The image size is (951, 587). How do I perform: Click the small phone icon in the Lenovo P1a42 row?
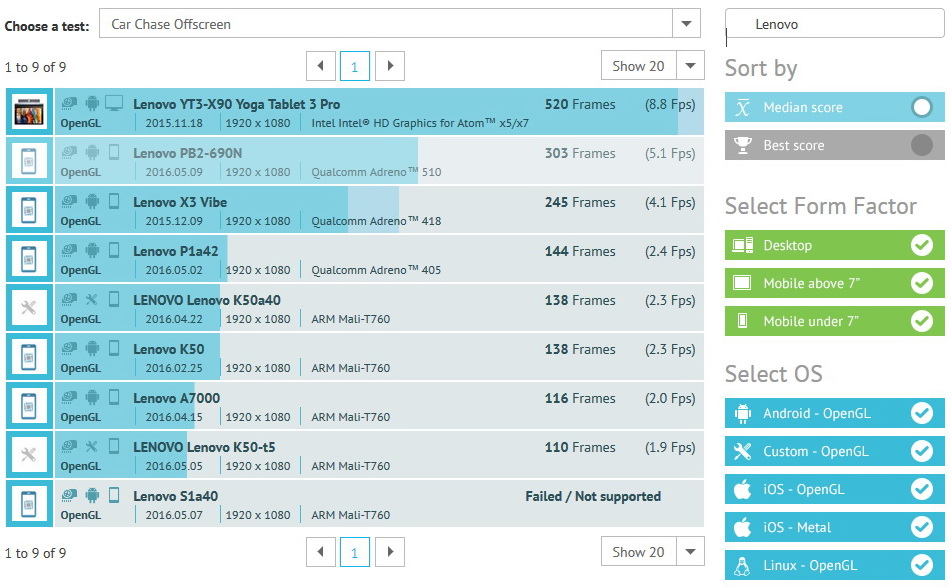[x=114, y=250]
